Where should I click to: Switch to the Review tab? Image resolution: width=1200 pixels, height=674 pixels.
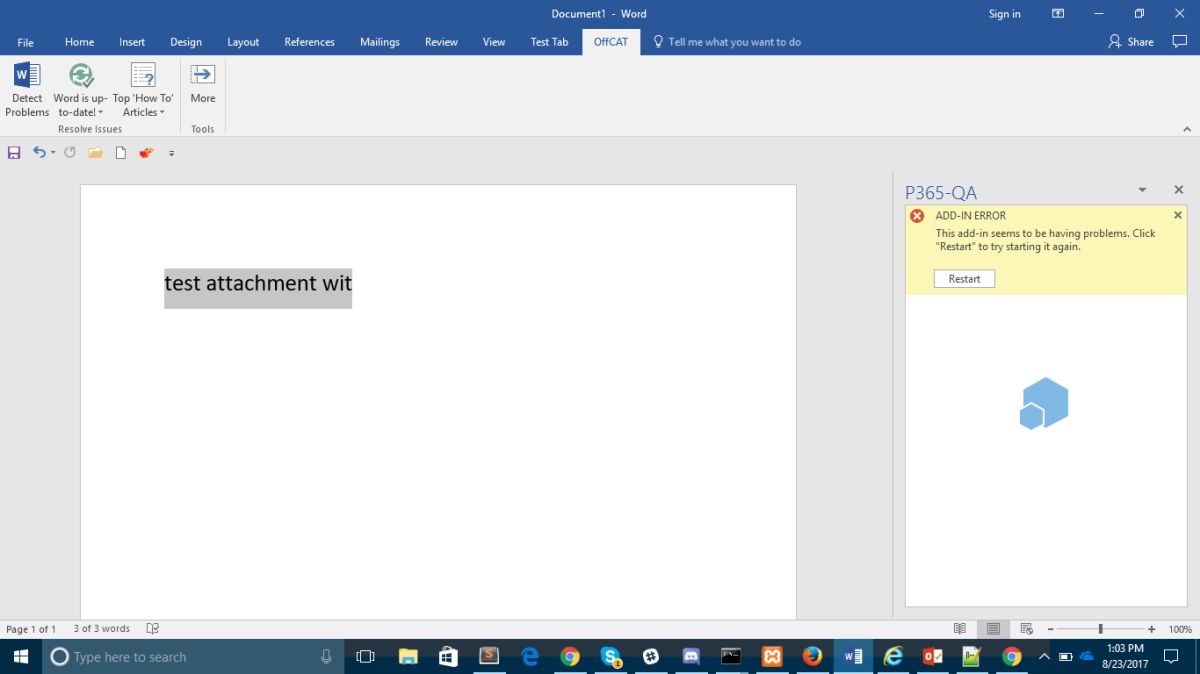pos(441,42)
